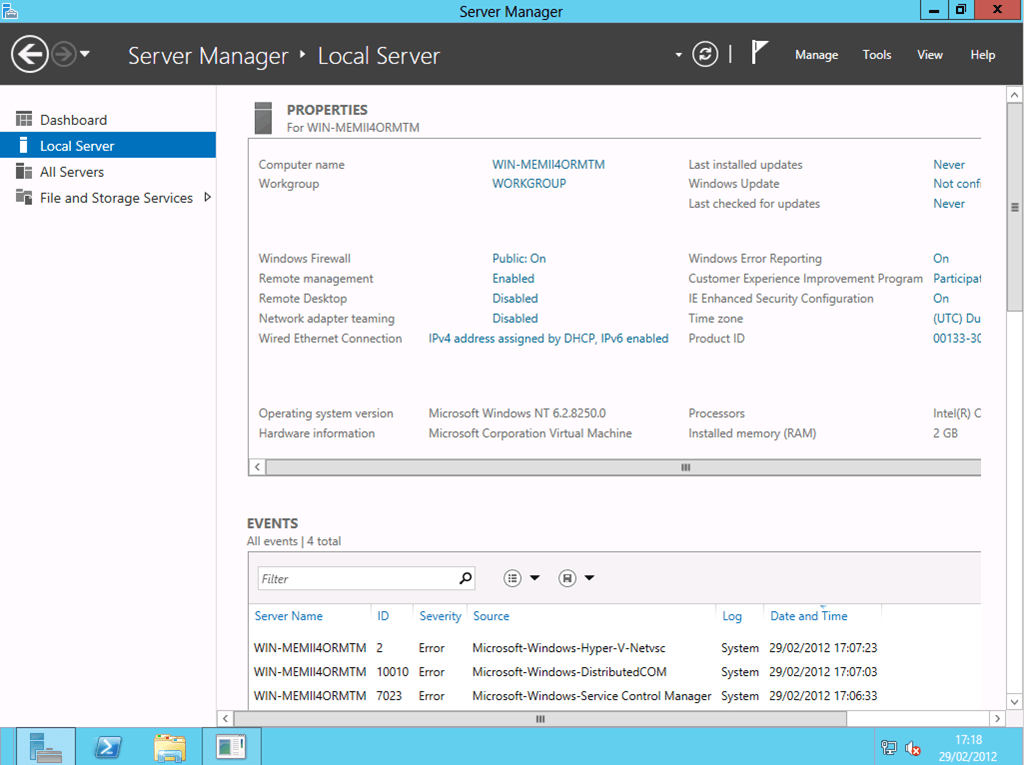
Task: Launch Windows PowerShell from taskbar
Action: [108, 746]
